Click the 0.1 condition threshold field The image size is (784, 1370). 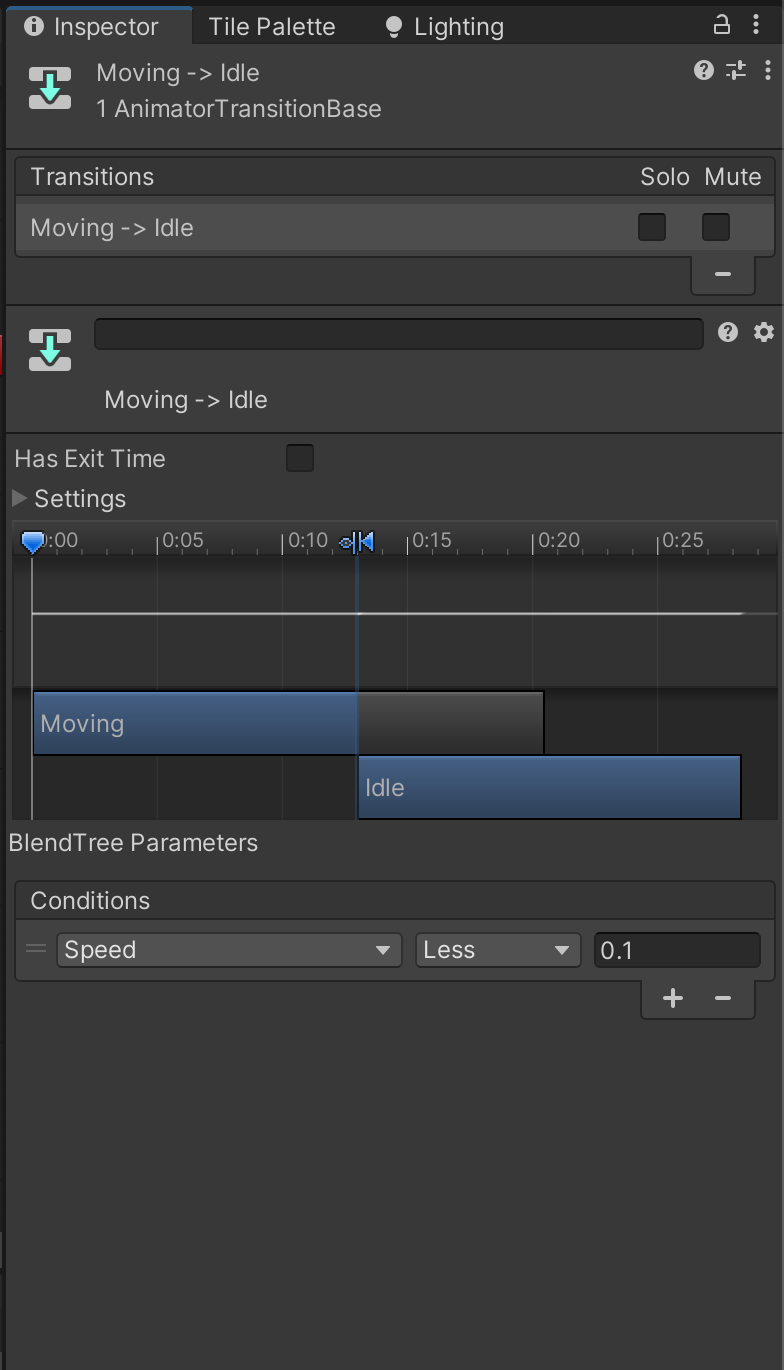pyautogui.click(x=677, y=950)
